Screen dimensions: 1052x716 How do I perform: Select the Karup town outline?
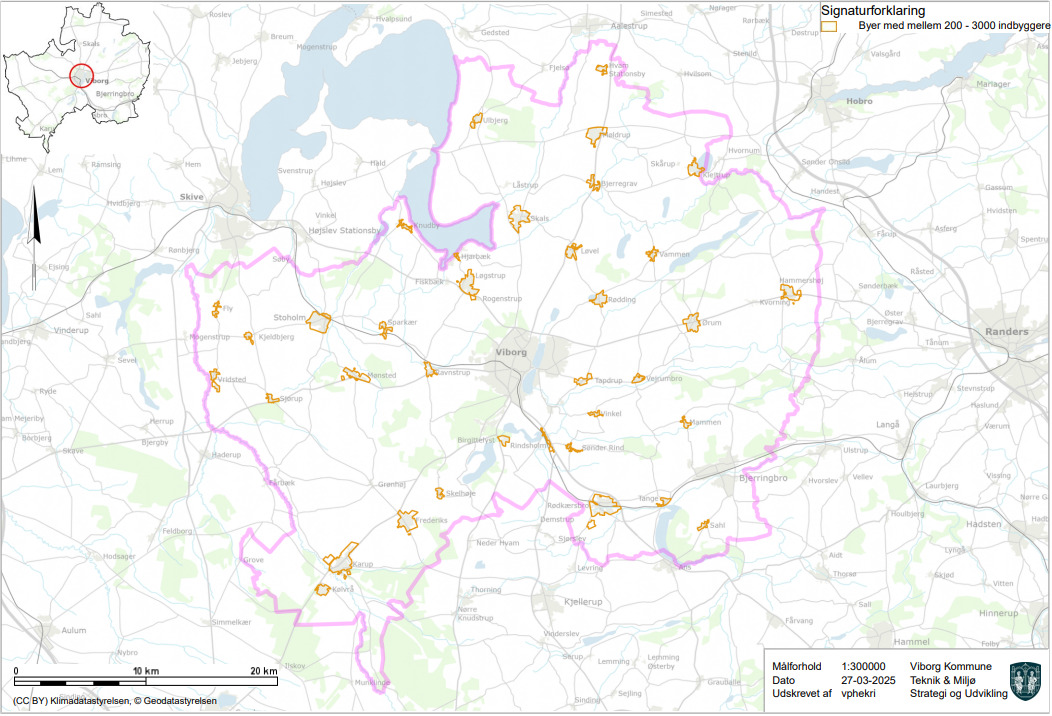[343, 561]
